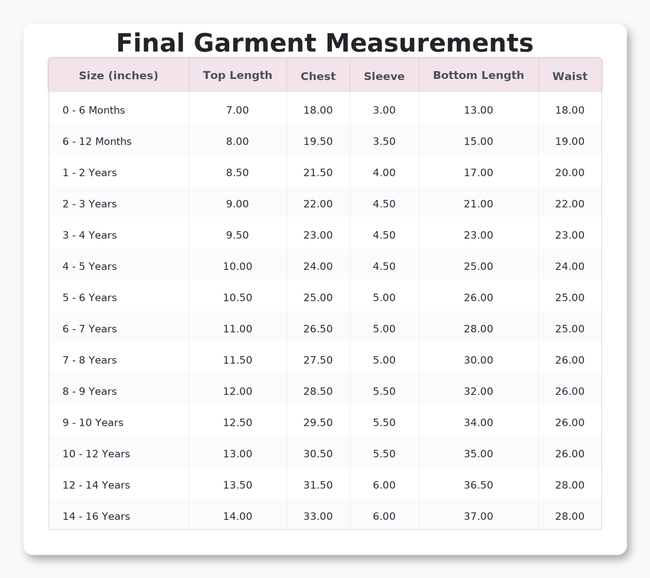Select the 0 - 6 Months row label
The height and width of the screenshot is (578, 650).
pyautogui.click(x=94, y=110)
